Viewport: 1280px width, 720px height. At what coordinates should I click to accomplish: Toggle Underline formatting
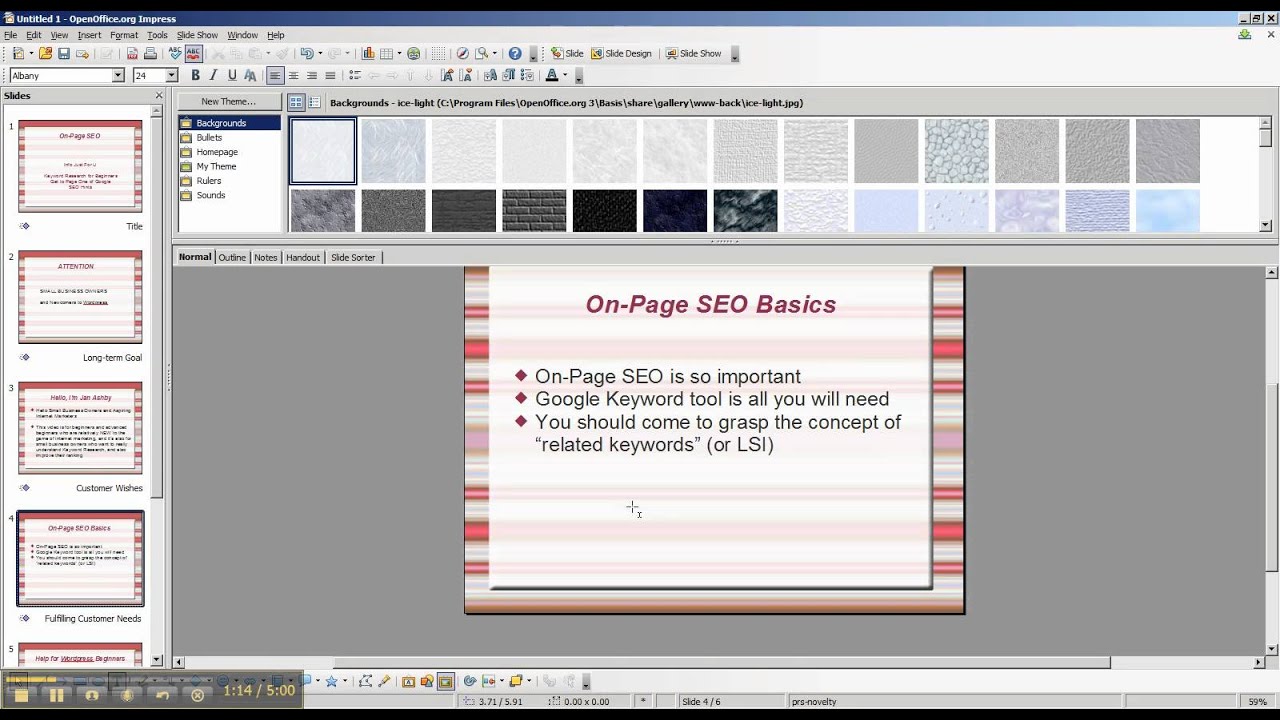(232, 76)
